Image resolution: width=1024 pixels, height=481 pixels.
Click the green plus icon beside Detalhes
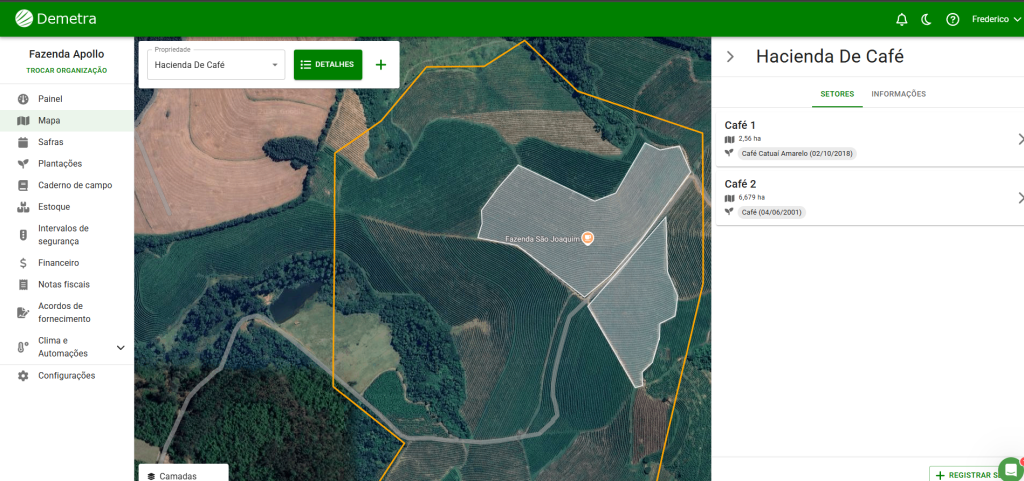[380, 65]
